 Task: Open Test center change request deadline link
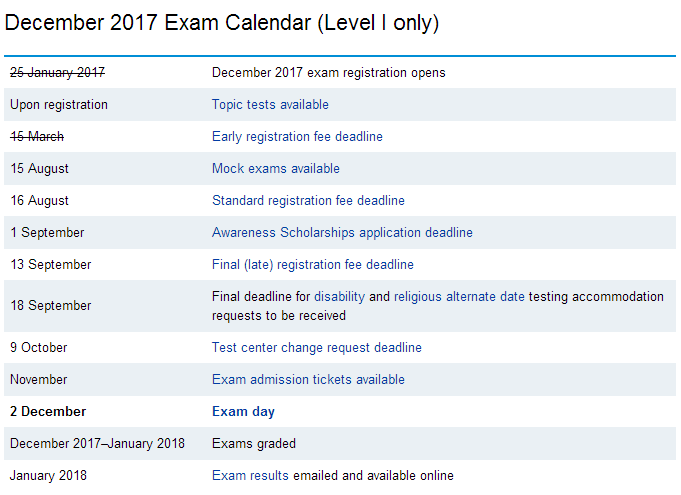pos(316,347)
